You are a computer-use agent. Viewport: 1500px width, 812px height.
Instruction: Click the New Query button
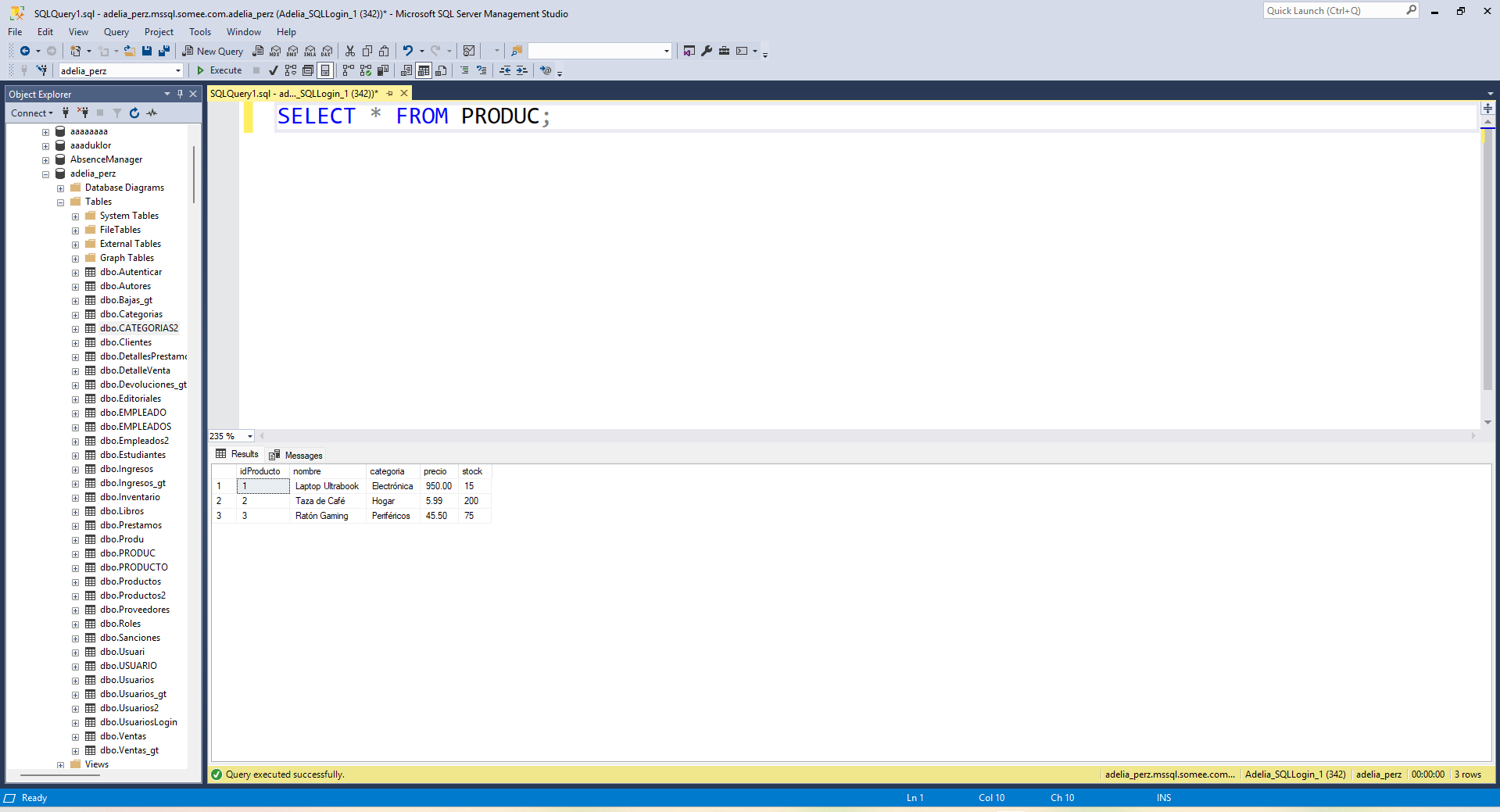point(213,51)
